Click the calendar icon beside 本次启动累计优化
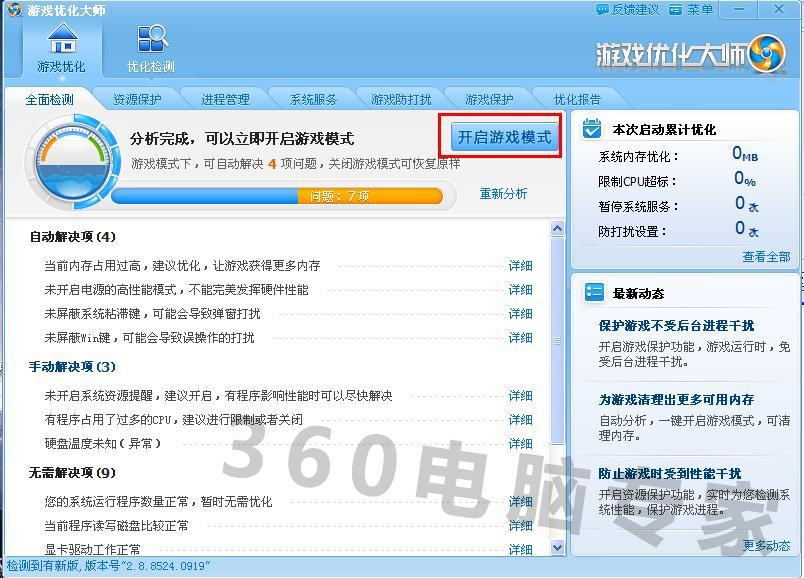804x578 pixels. click(x=591, y=129)
